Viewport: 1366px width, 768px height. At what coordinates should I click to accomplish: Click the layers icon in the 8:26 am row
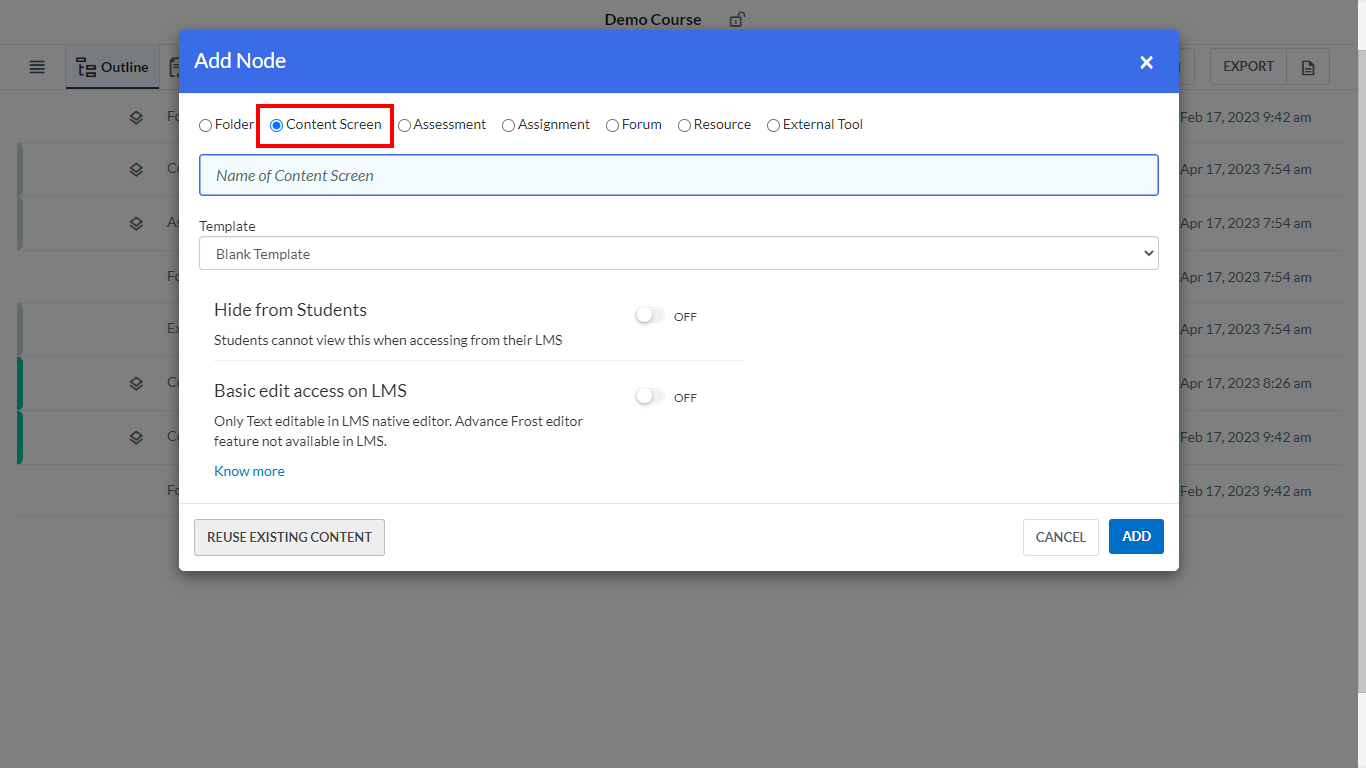point(136,383)
